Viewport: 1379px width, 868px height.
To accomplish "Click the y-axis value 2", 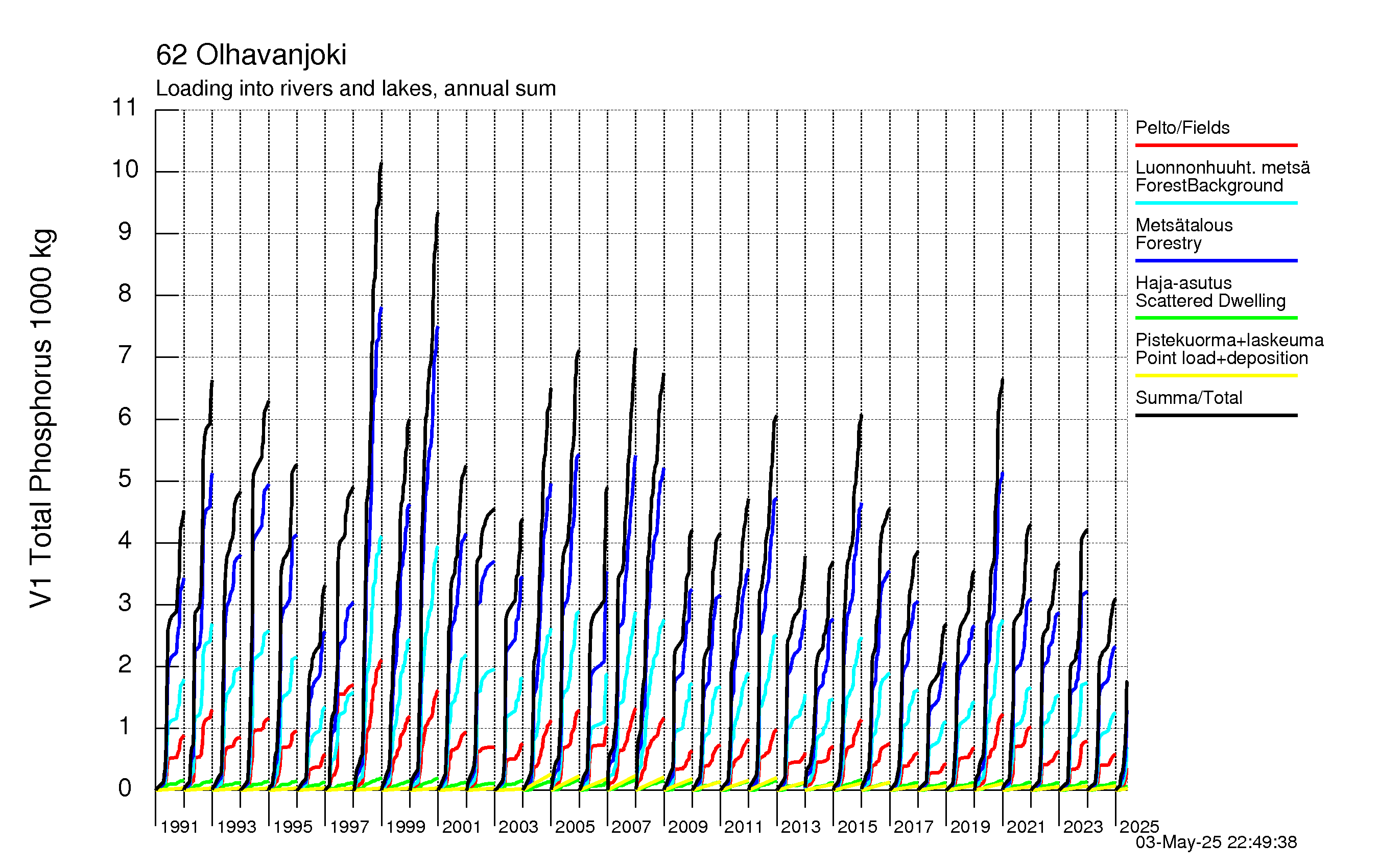I will (125, 665).
